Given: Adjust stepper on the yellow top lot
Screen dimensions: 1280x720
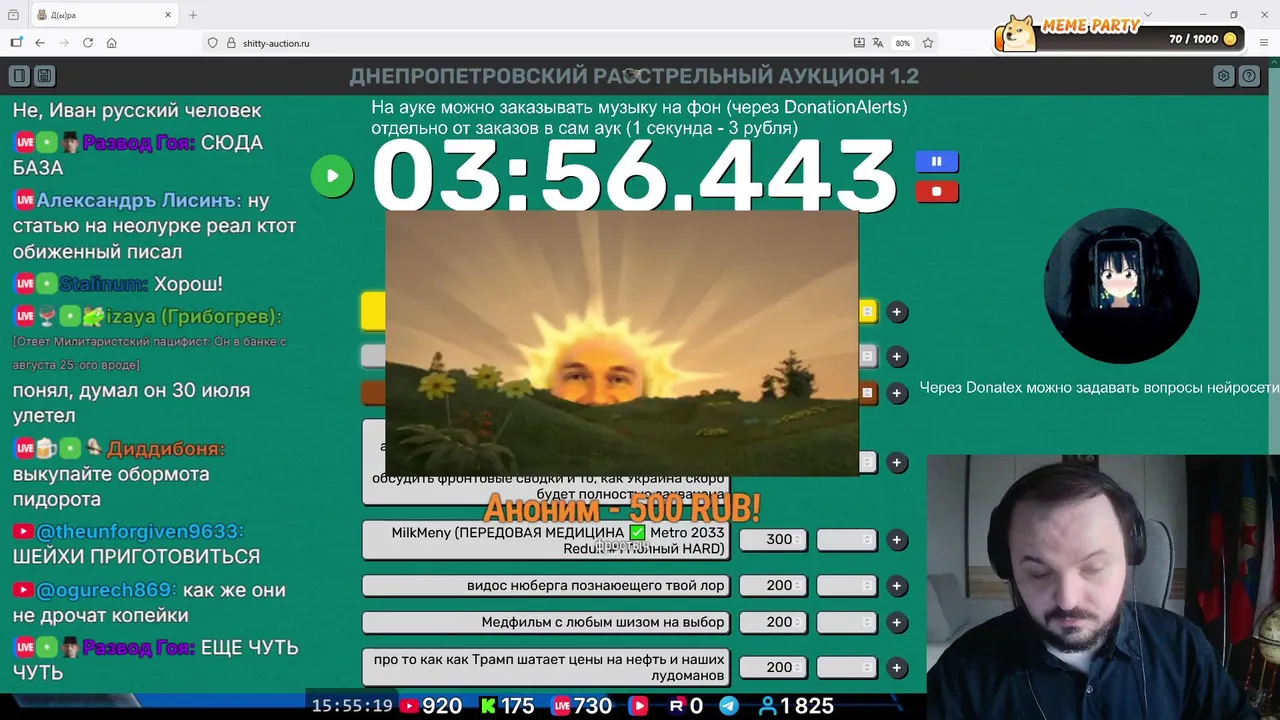Looking at the screenshot, I should (x=868, y=312).
